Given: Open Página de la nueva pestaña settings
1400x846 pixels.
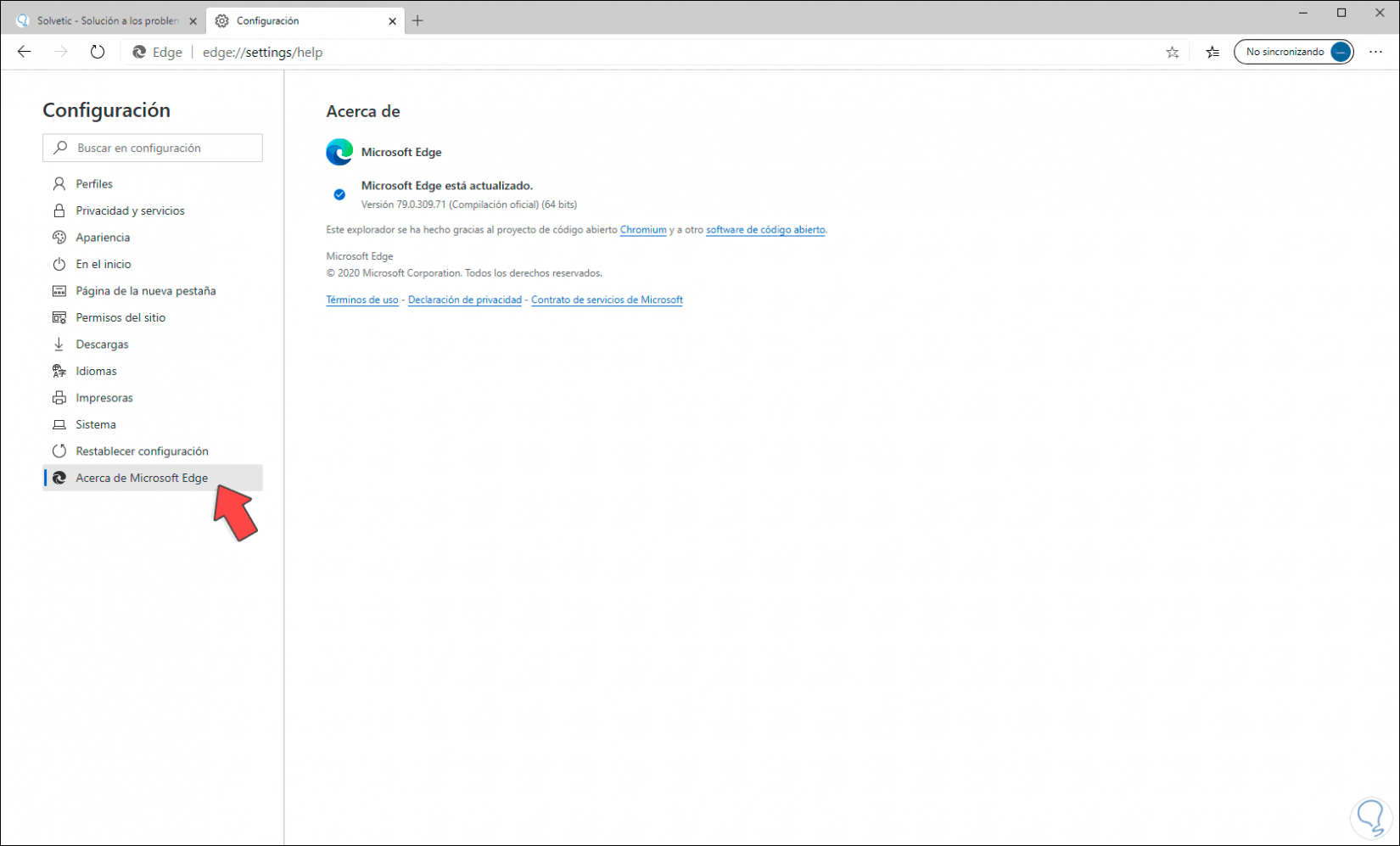Looking at the screenshot, I should 153,290.
